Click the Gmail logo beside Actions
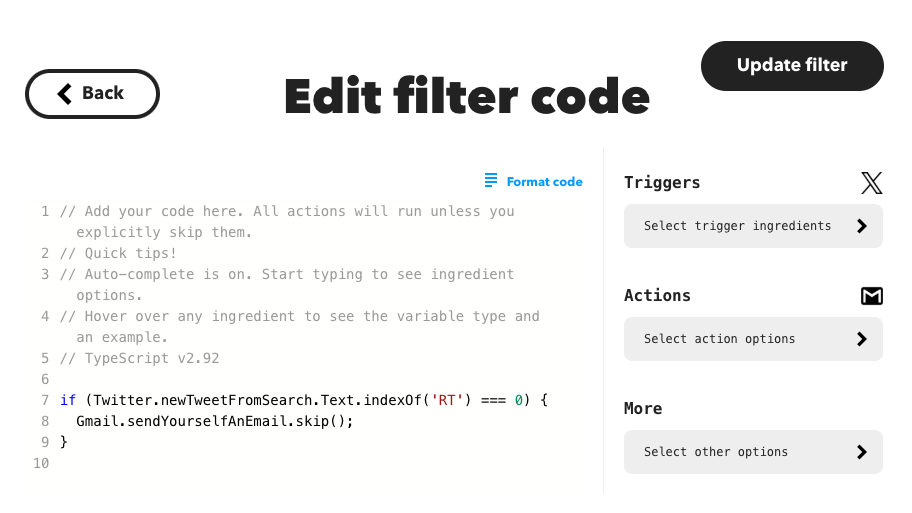 pyautogui.click(x=871, y=296)
